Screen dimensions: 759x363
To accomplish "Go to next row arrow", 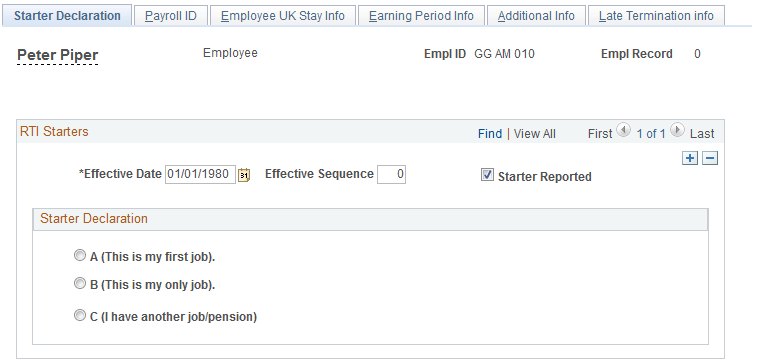I will click(678, 130).
